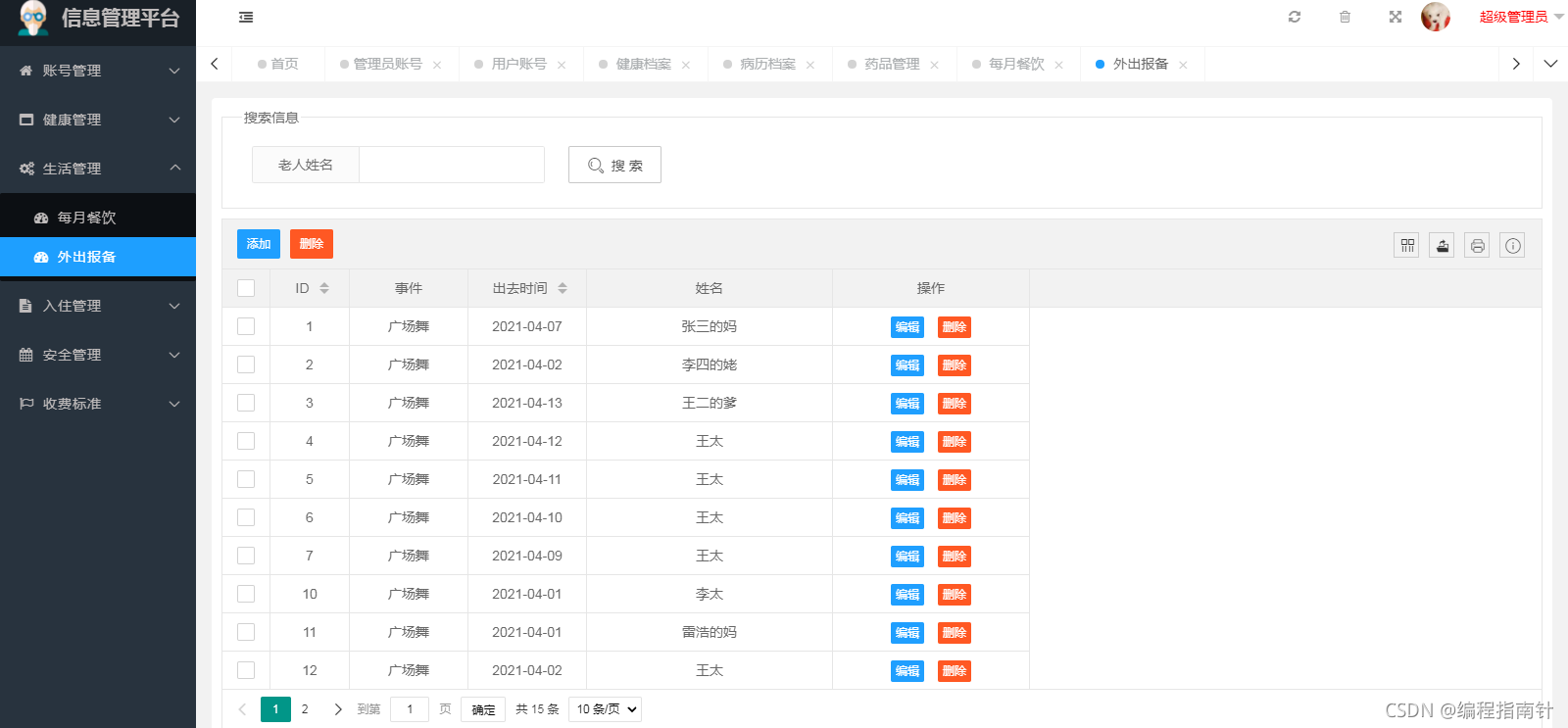The height and width of the screenshot is (728, 1568).
Task: Click the blue 添加 button
Action: click(x=259, y=244)
